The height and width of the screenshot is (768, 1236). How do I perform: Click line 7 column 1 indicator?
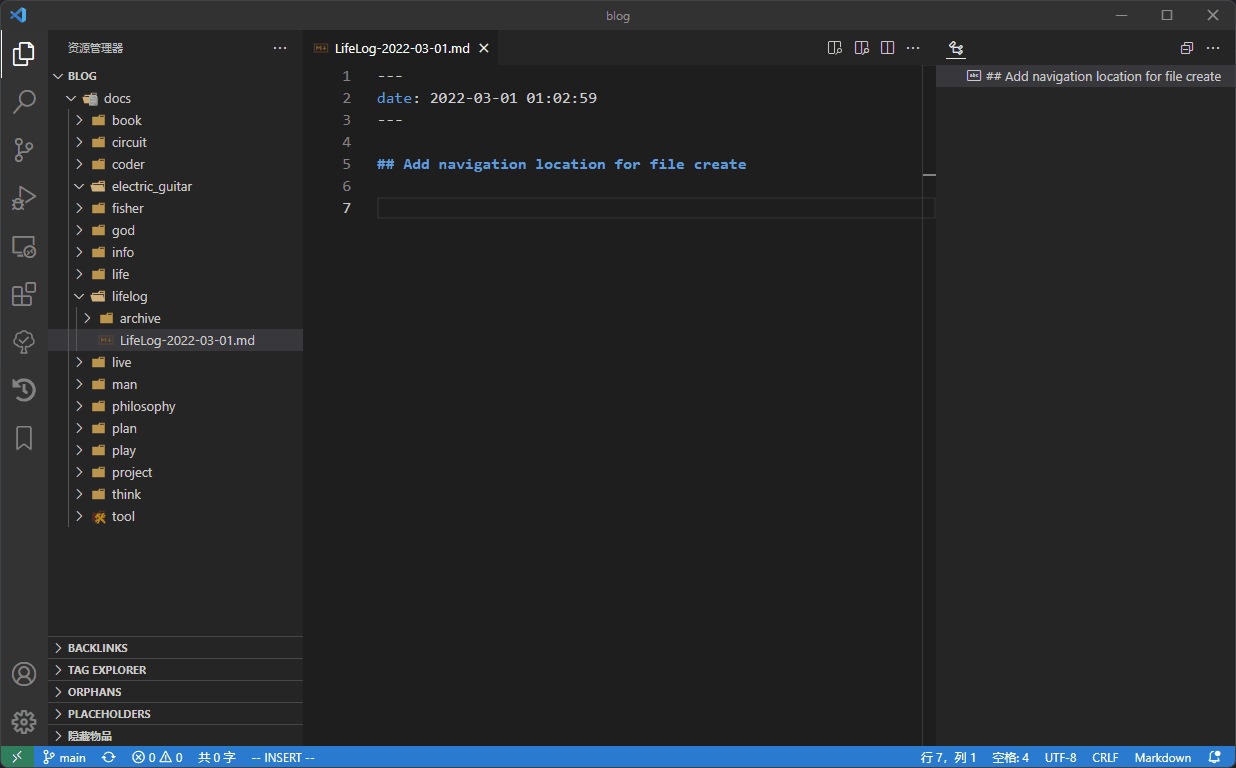click(949, 758)
